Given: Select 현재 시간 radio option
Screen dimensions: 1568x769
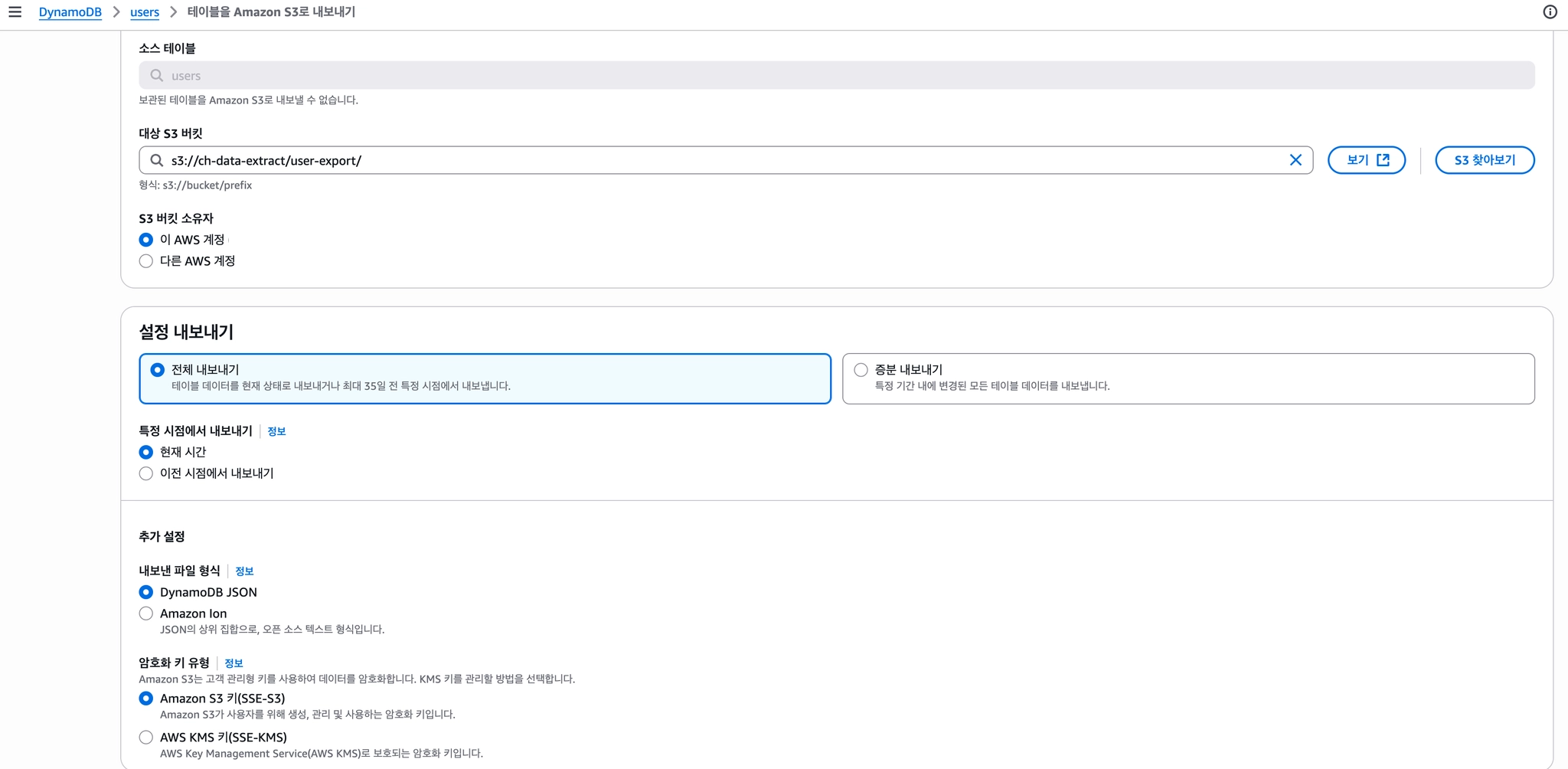Looking at the screenshot, I should (146, 452).
